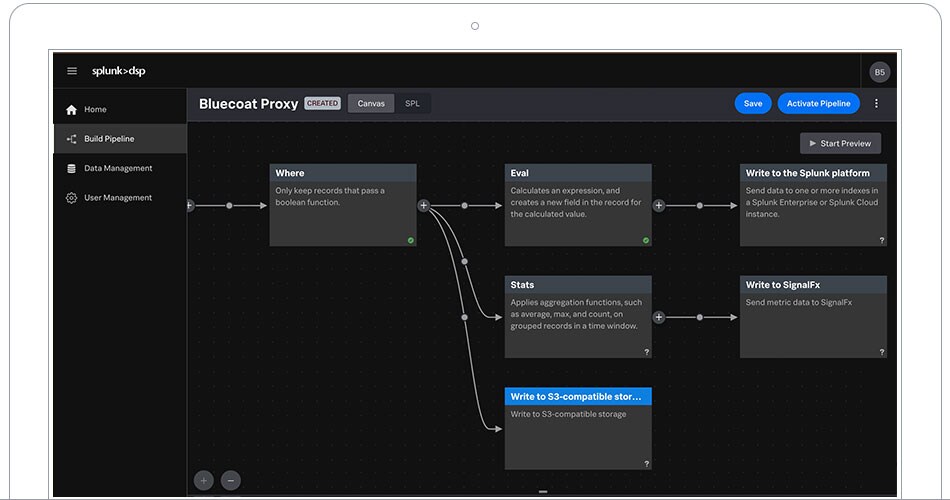Click the plus after the Stats node

(x=659, y=317)
